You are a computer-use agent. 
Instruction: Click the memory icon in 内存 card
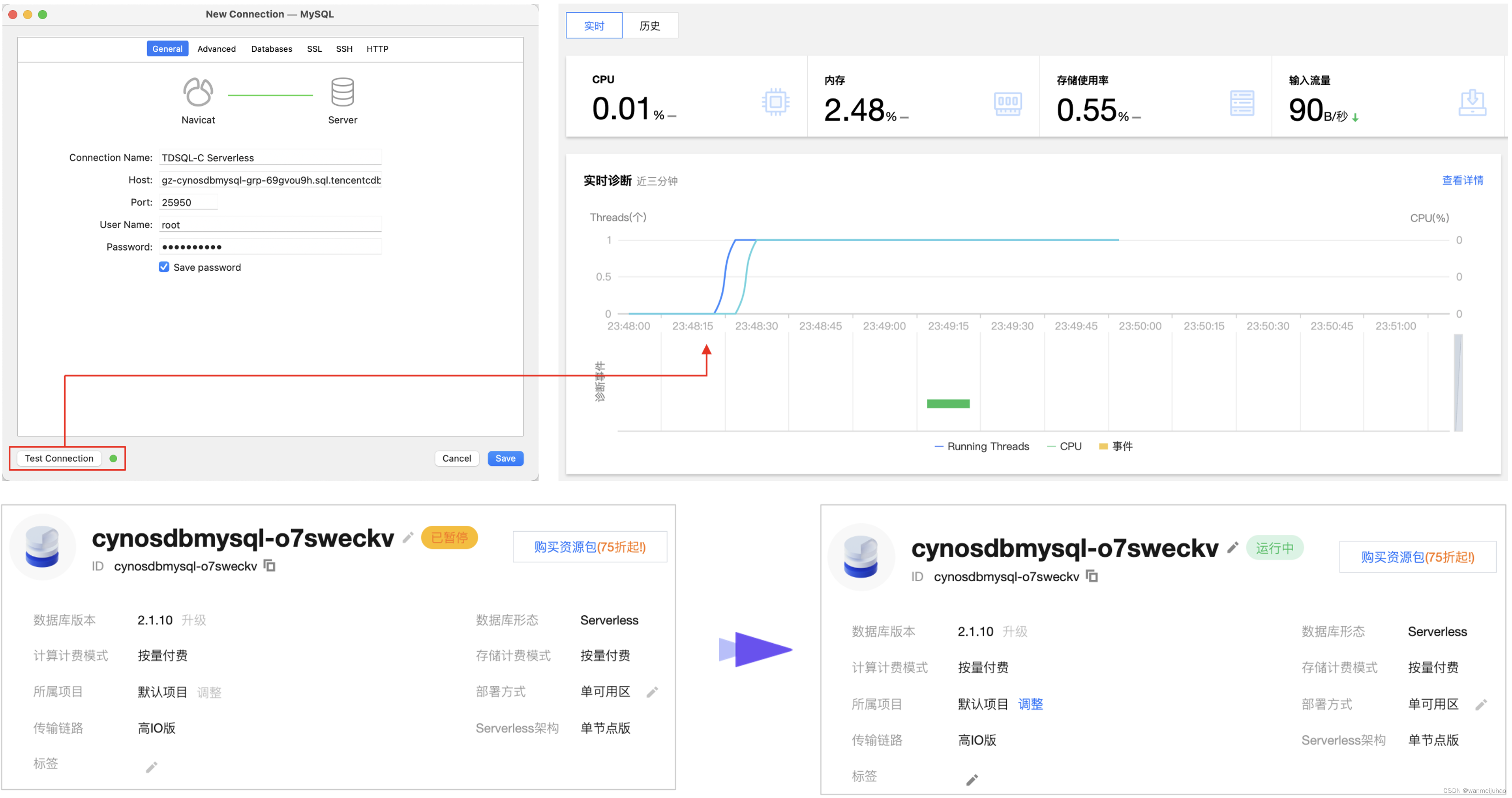point(1008,103)
